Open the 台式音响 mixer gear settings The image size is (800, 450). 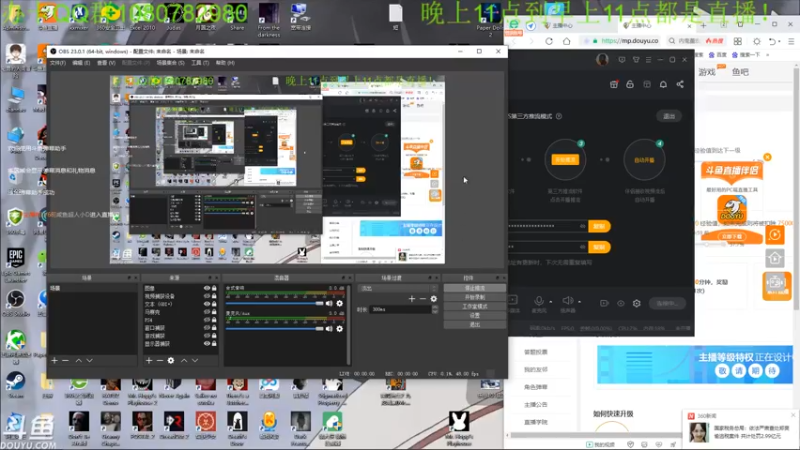(340, 303)
